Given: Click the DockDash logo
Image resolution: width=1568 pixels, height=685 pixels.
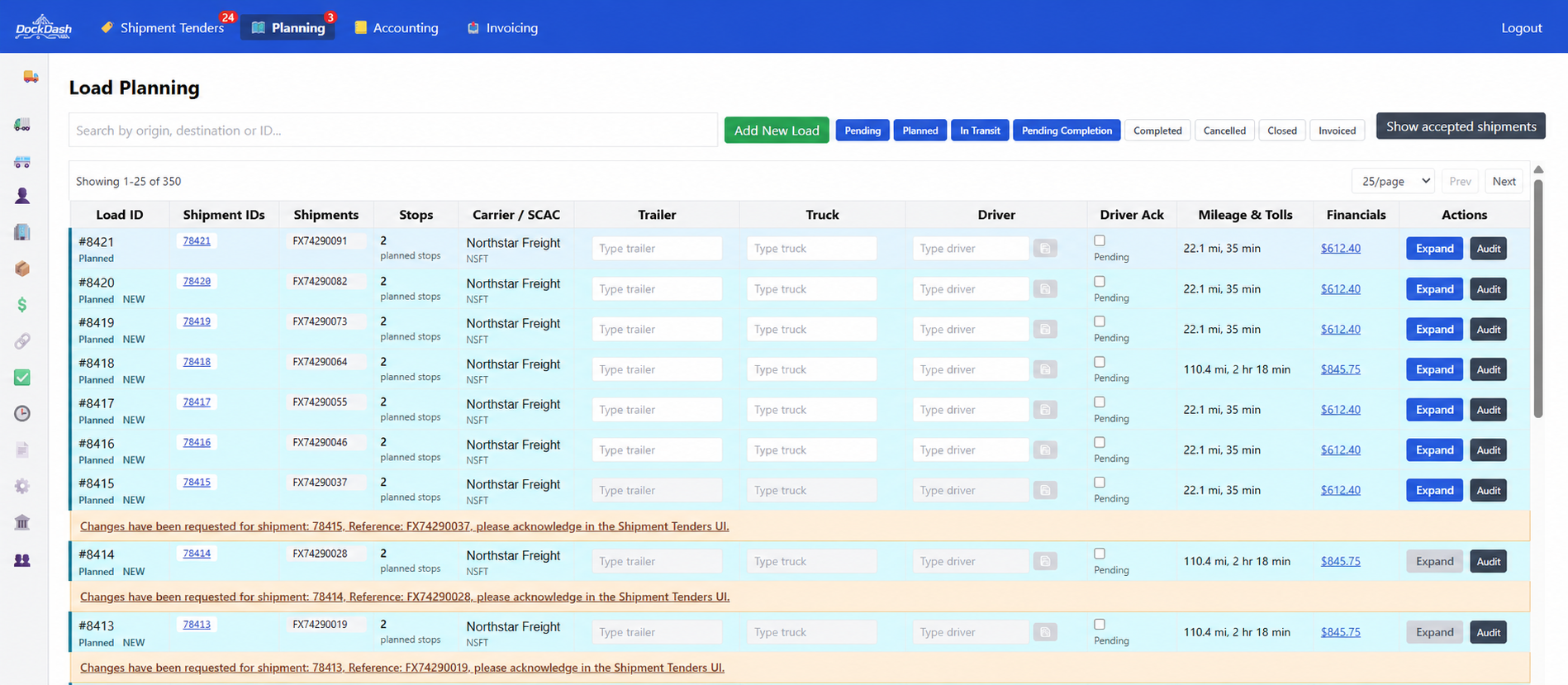Looking at the screenshot, I should pyautogui.click(x=43, y=27).
